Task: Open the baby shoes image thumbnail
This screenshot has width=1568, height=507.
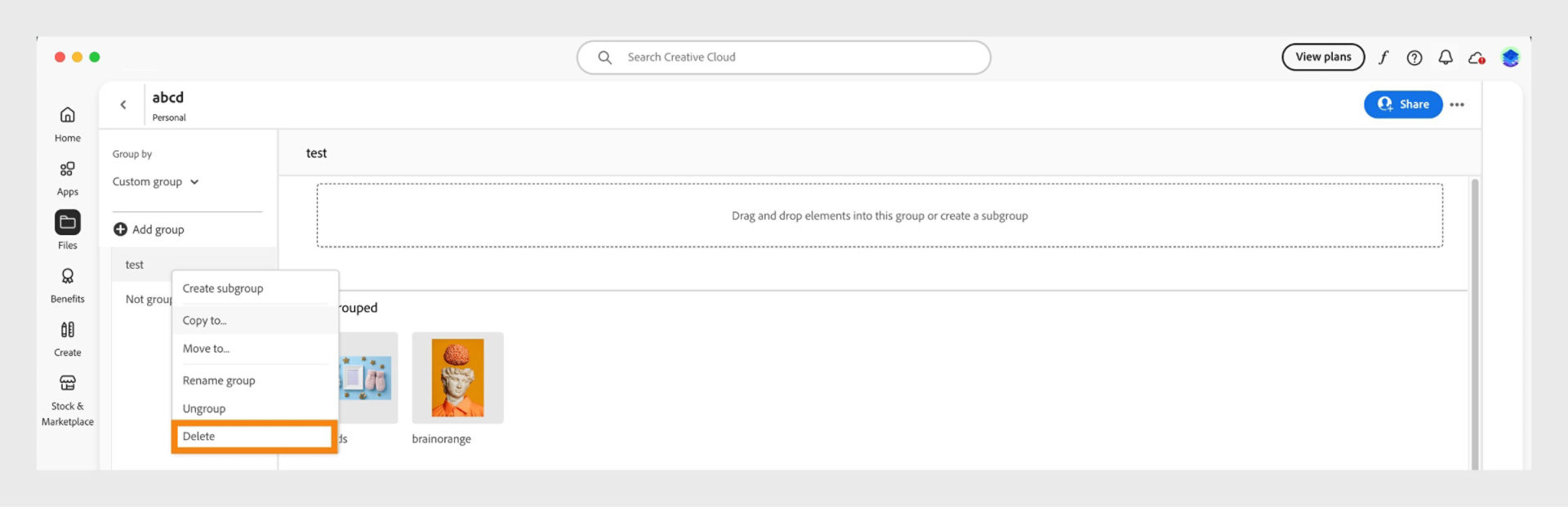Action: (x=367, y=378)
